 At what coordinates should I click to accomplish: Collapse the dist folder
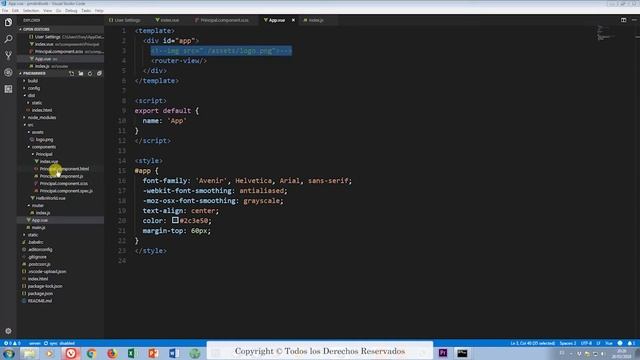pyautogui.click(x=31, y=96)
